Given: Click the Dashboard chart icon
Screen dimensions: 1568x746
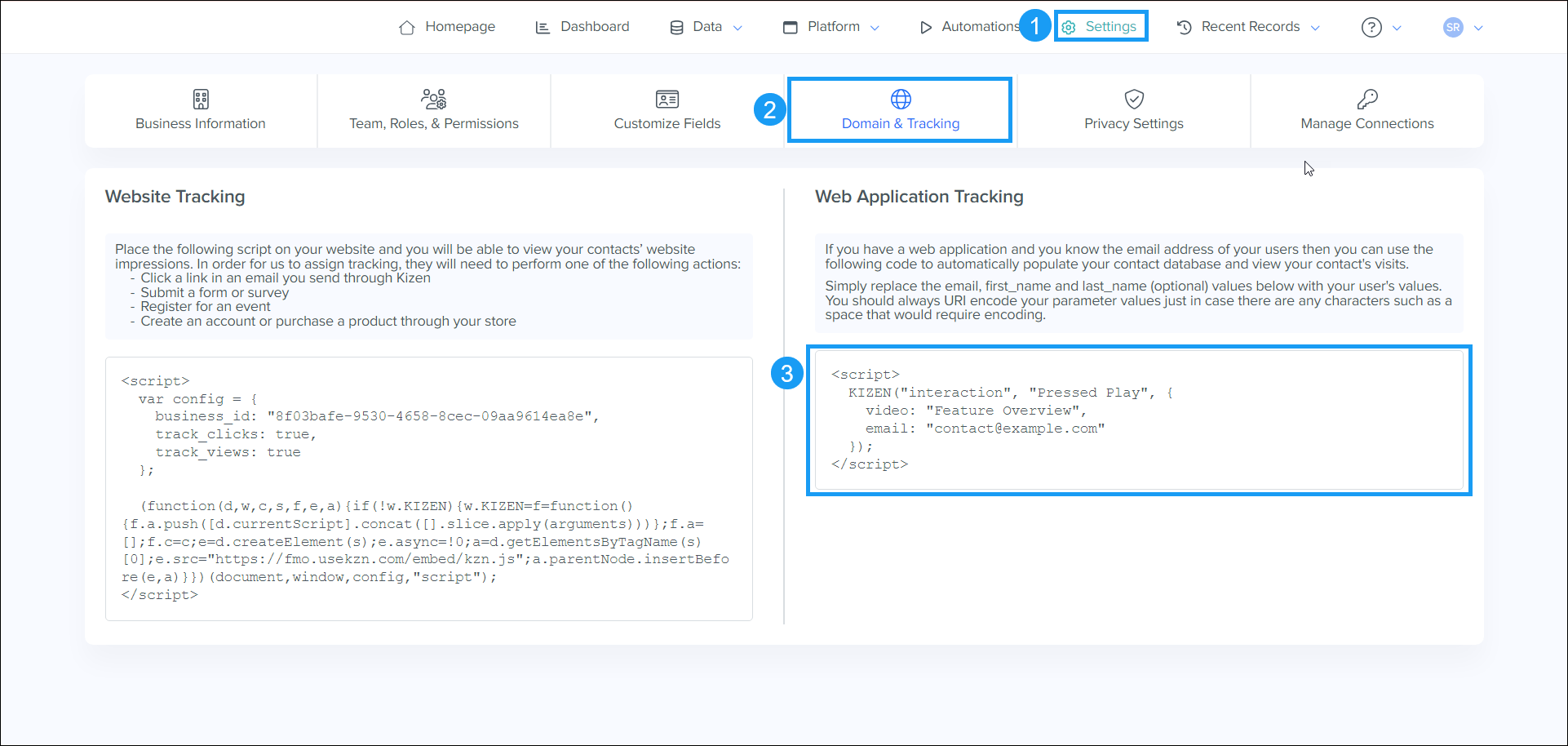Looking at the screenshot, I should [543, 28].
